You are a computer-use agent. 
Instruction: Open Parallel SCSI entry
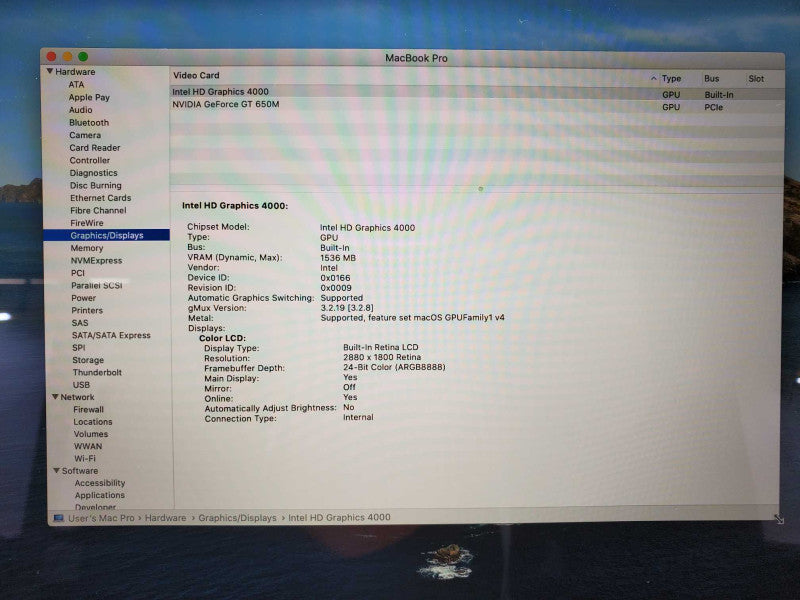tap(96, 285)
